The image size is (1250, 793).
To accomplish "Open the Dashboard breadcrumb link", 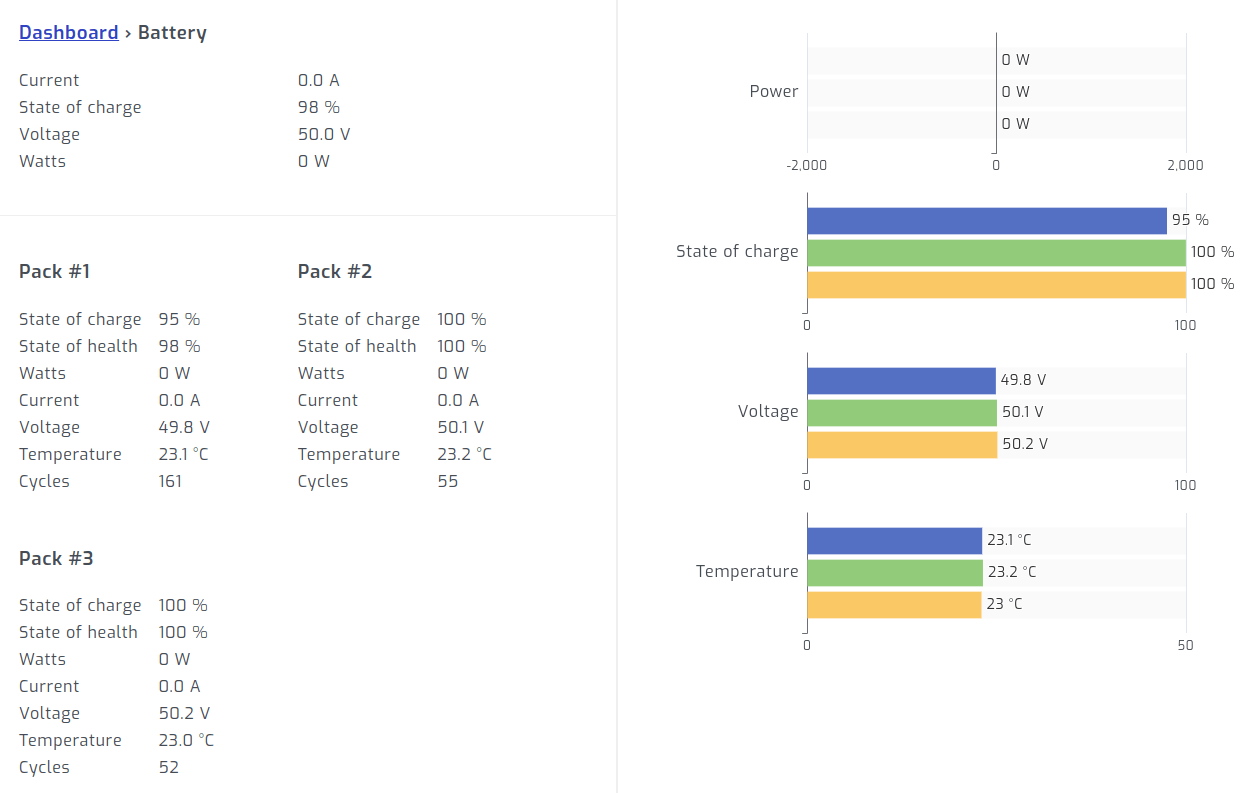I will coord(68,33).
